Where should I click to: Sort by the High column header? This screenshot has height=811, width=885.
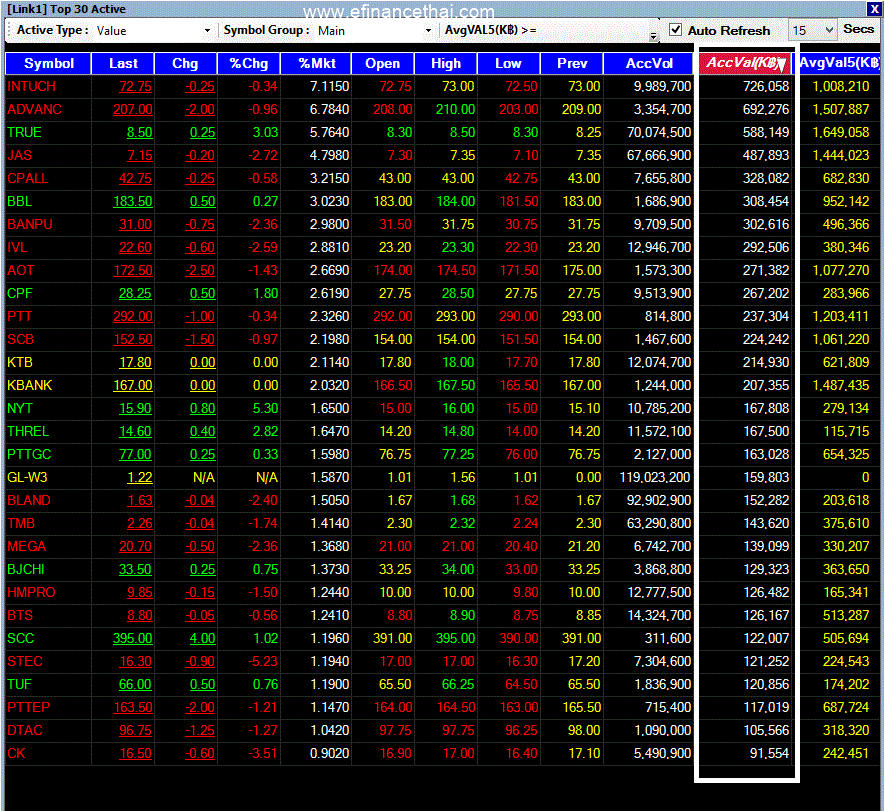[x=446, y=63]
